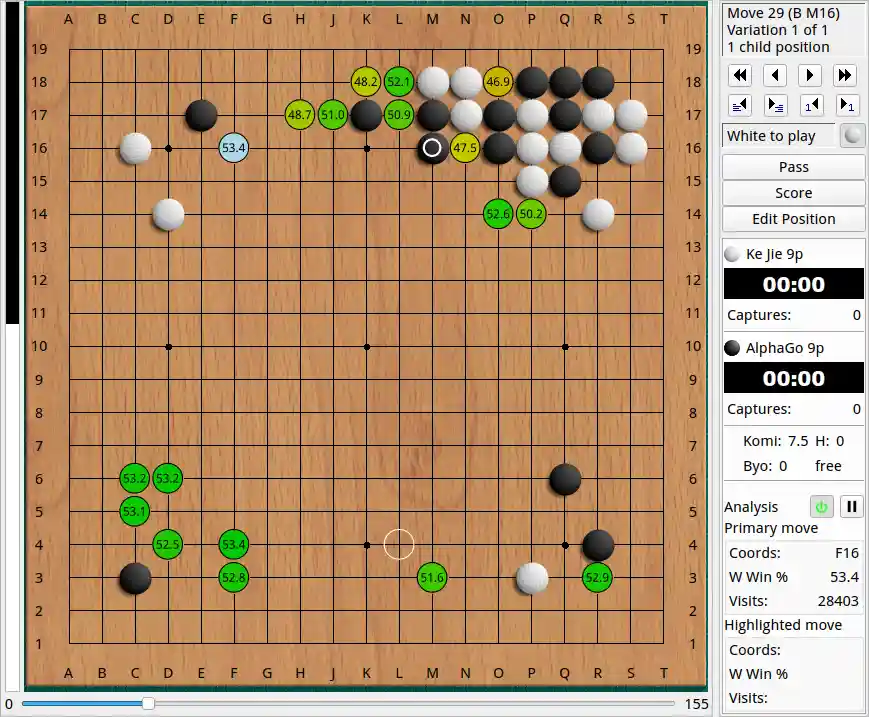Image resolution: width=869 pixels, height=717 pixels.
Task: Click the highlighted last-played stone at M16
Action: (x=432, y=147)
